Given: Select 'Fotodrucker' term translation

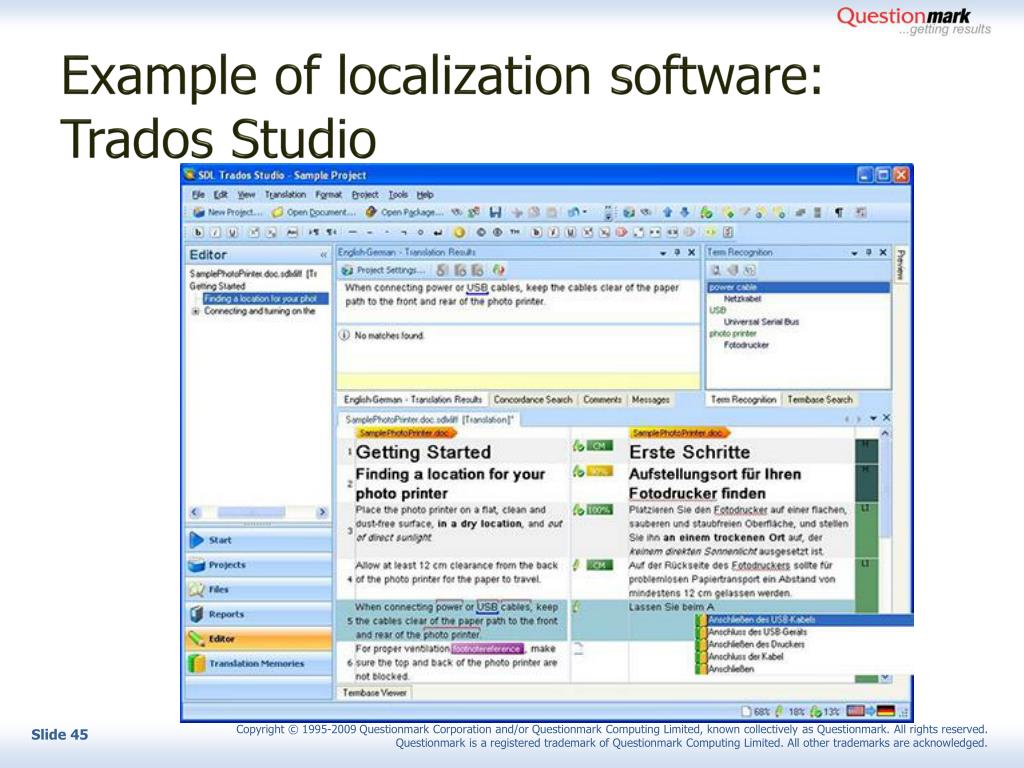Looking at the screenshot, I should click(746, 345).
